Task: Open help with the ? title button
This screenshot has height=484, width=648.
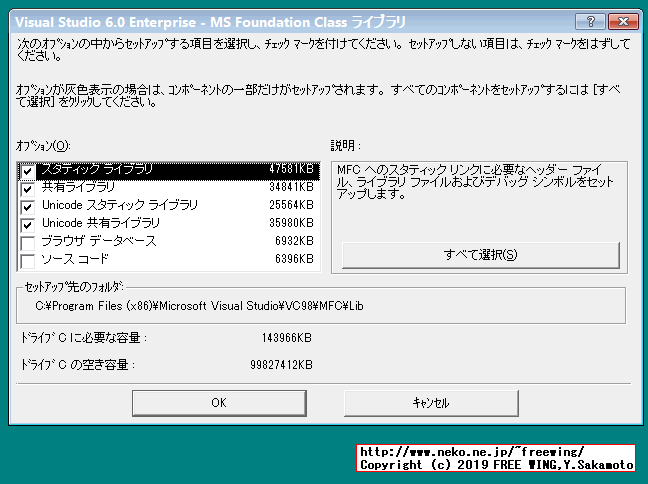Action: [x=590, y=21]
